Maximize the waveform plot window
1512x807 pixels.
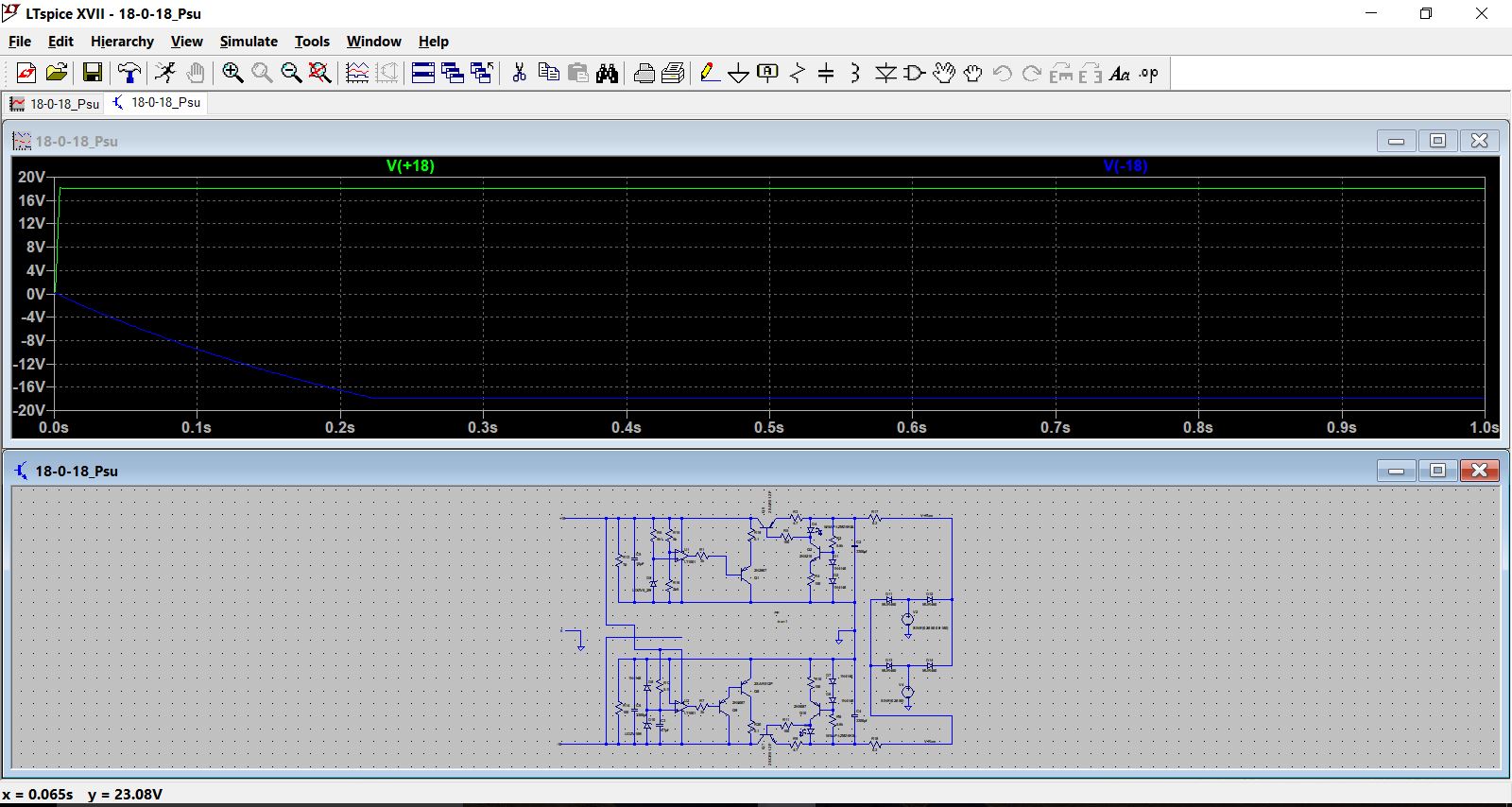click(x=1437, y=141)
